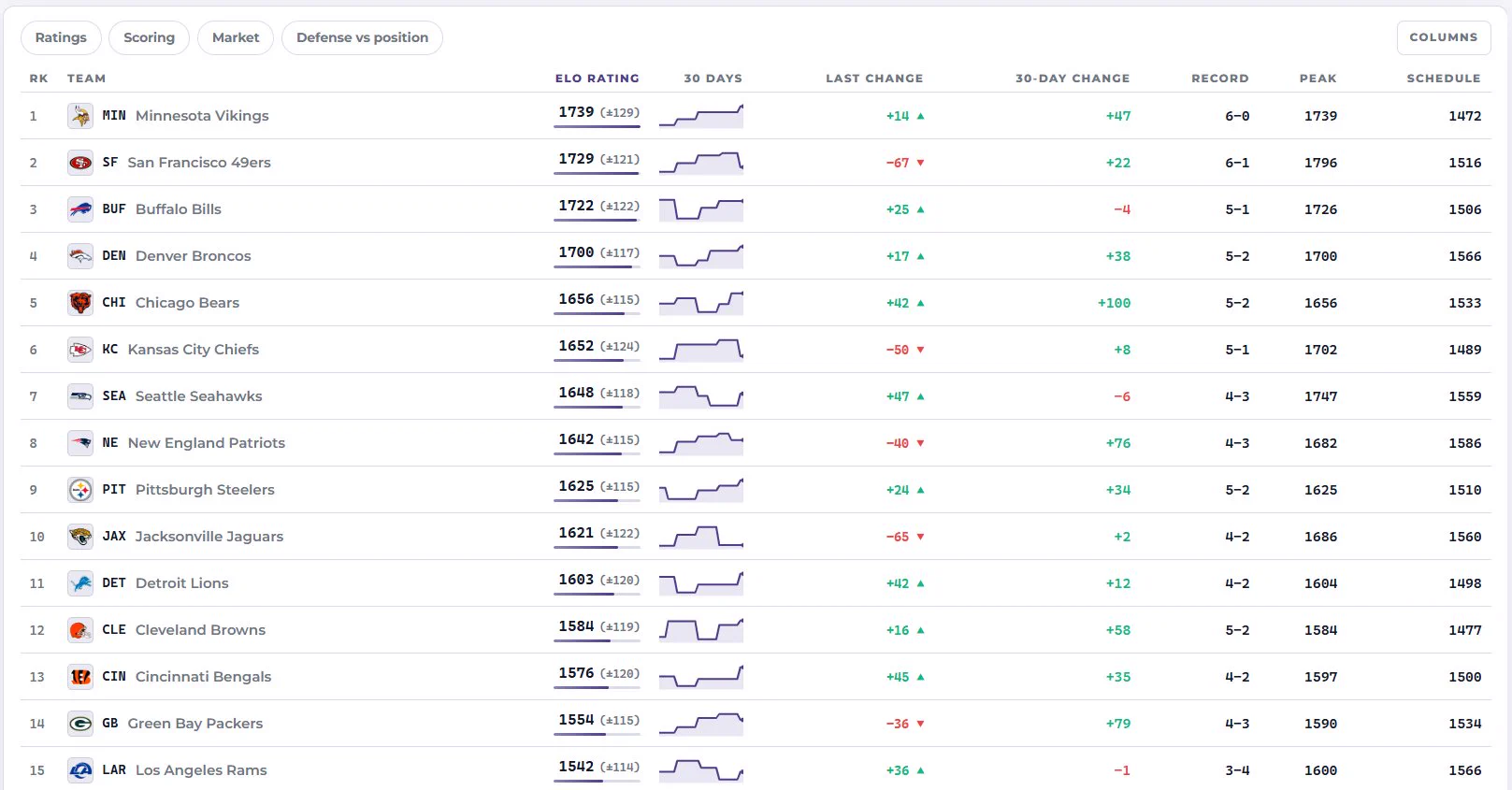Click the Cincinnati Bengals logo icon
Image resolution: width=1512 pixels, height=790 pixels.
click(80, 677)
